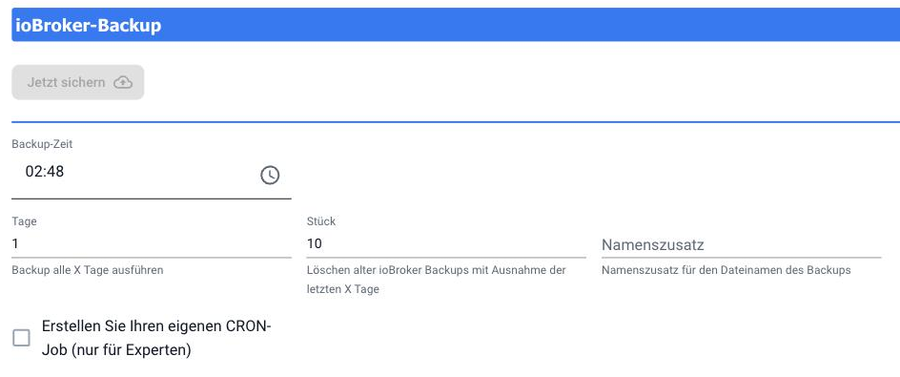Click the Jetzt sichern button
Image resolution: width=900 pixels, height=377 pixels.
point(78,82)
